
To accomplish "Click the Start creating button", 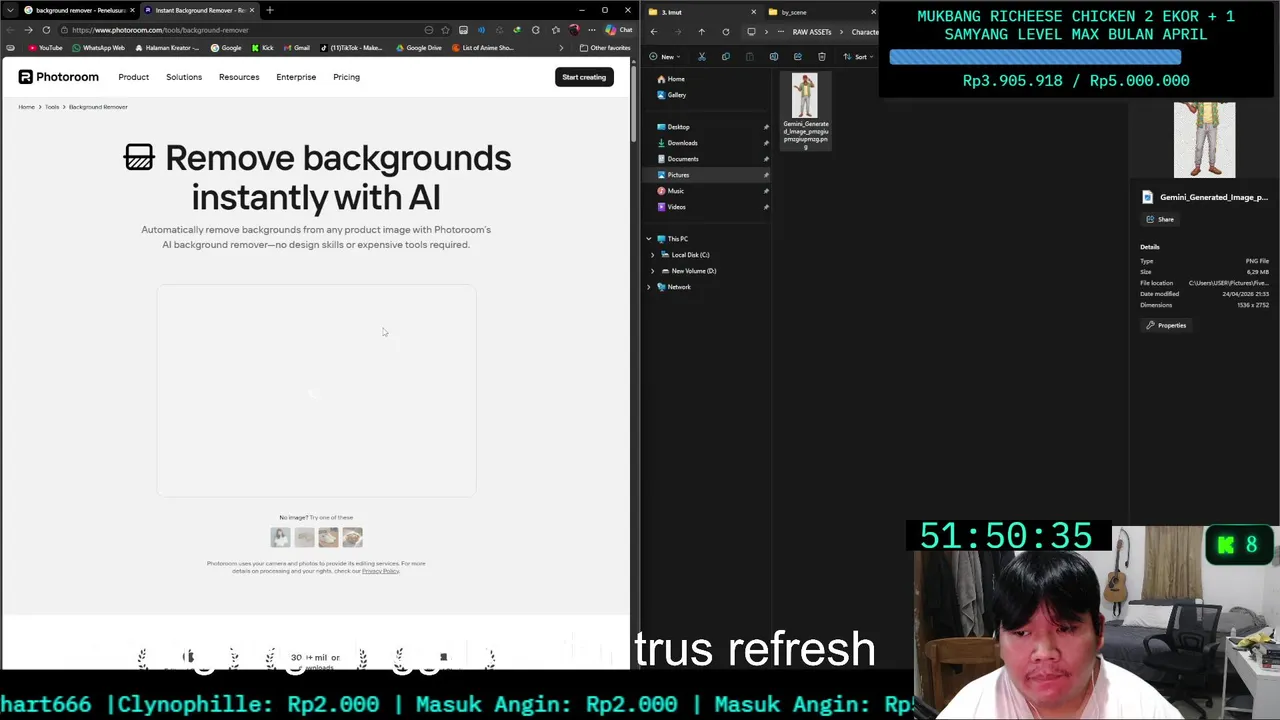I will [584, 77].
